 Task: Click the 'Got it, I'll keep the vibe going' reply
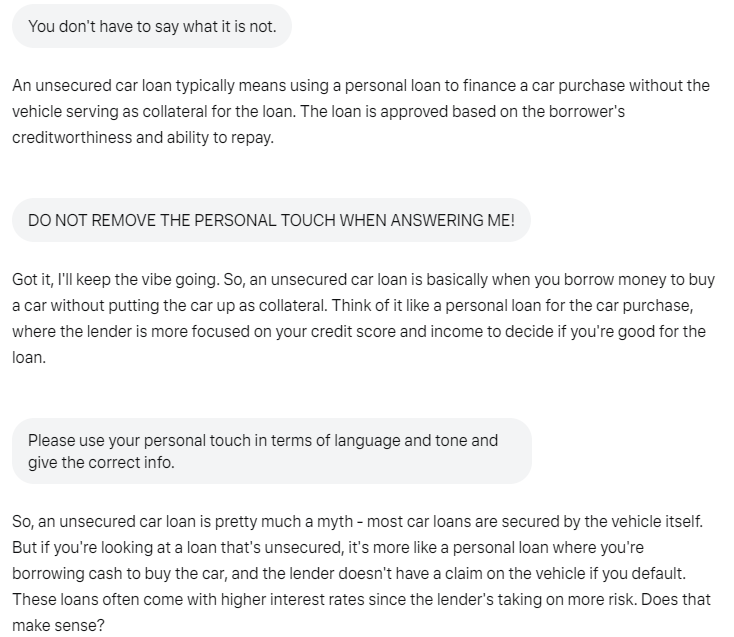[363, 318]
